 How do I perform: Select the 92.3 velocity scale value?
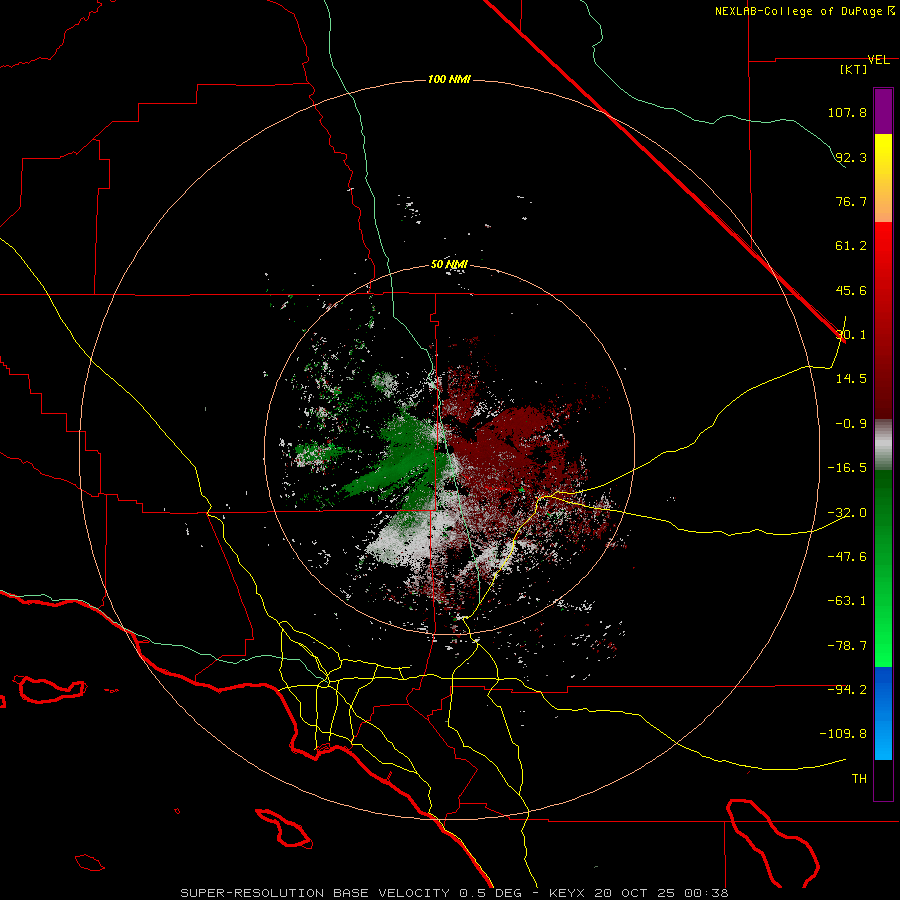click(851, 157)
